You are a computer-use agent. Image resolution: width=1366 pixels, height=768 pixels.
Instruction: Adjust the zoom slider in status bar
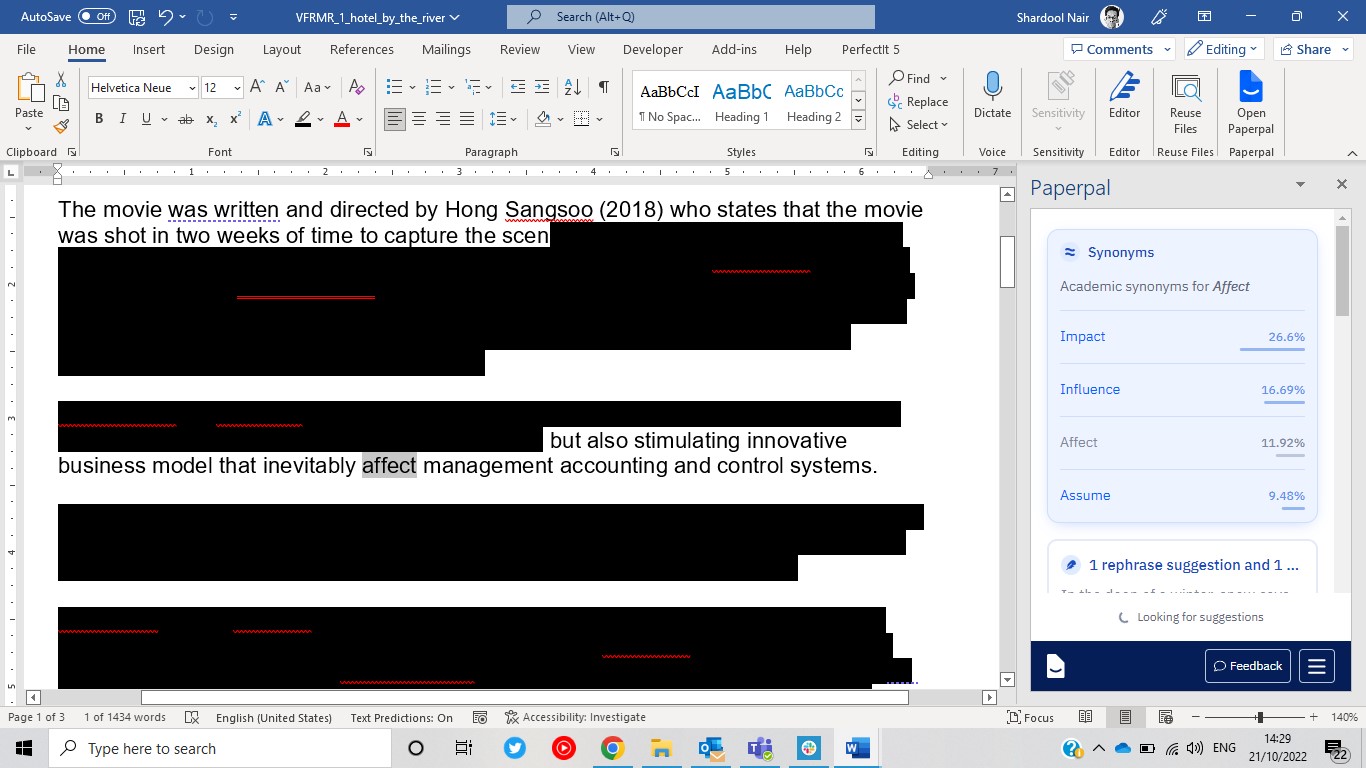click(1259, 717)
